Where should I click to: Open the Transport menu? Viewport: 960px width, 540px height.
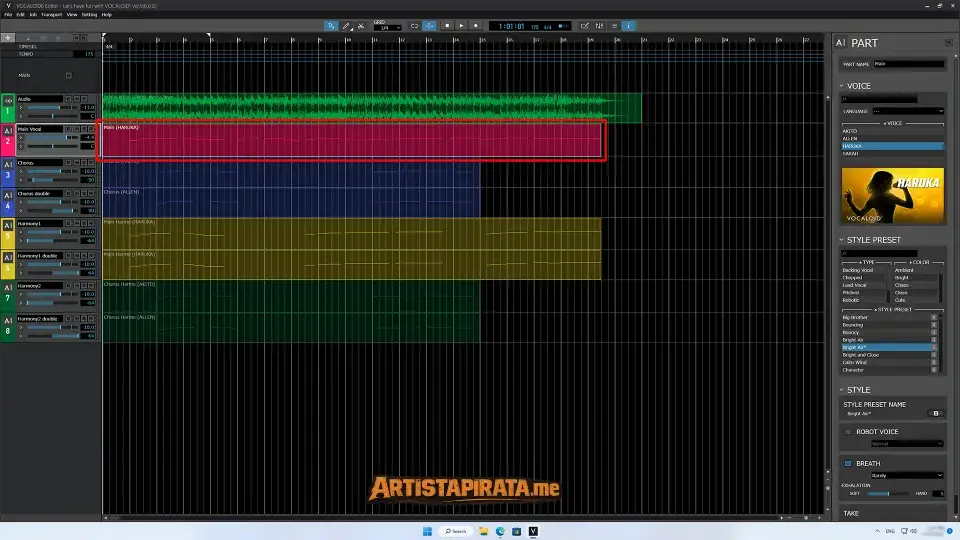[x=51, y=15]
